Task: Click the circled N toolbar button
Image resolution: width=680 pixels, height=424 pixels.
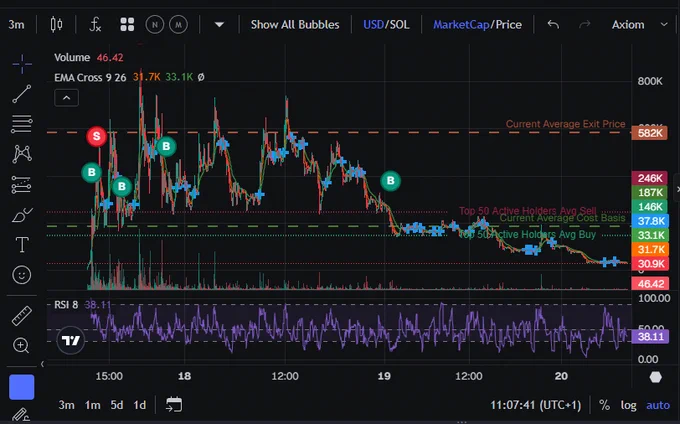Action: [x=154, y=25]
